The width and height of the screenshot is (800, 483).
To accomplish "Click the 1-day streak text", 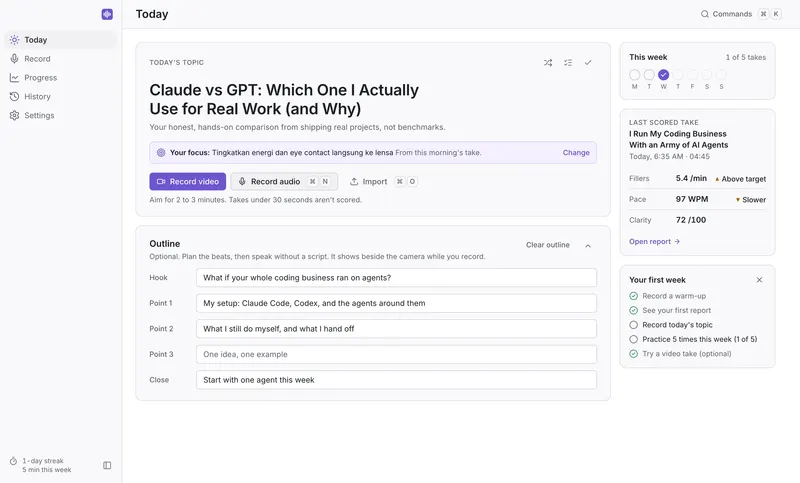I will (43, 461).
